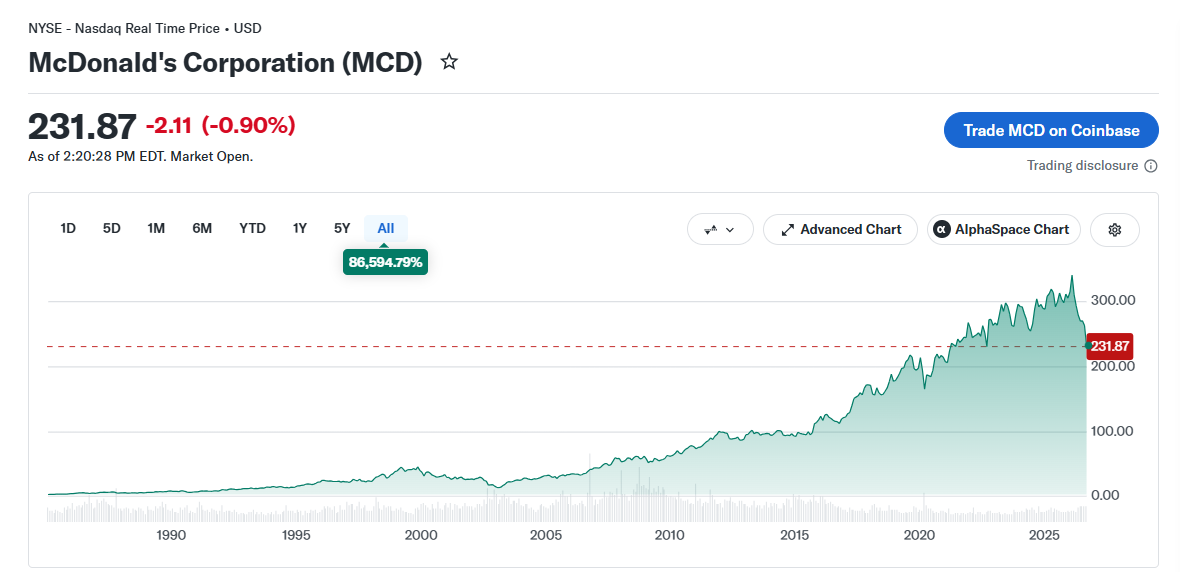Add MCD to watchlist with star icon
Screen dimensions: 1180x572
click(449, 62)
